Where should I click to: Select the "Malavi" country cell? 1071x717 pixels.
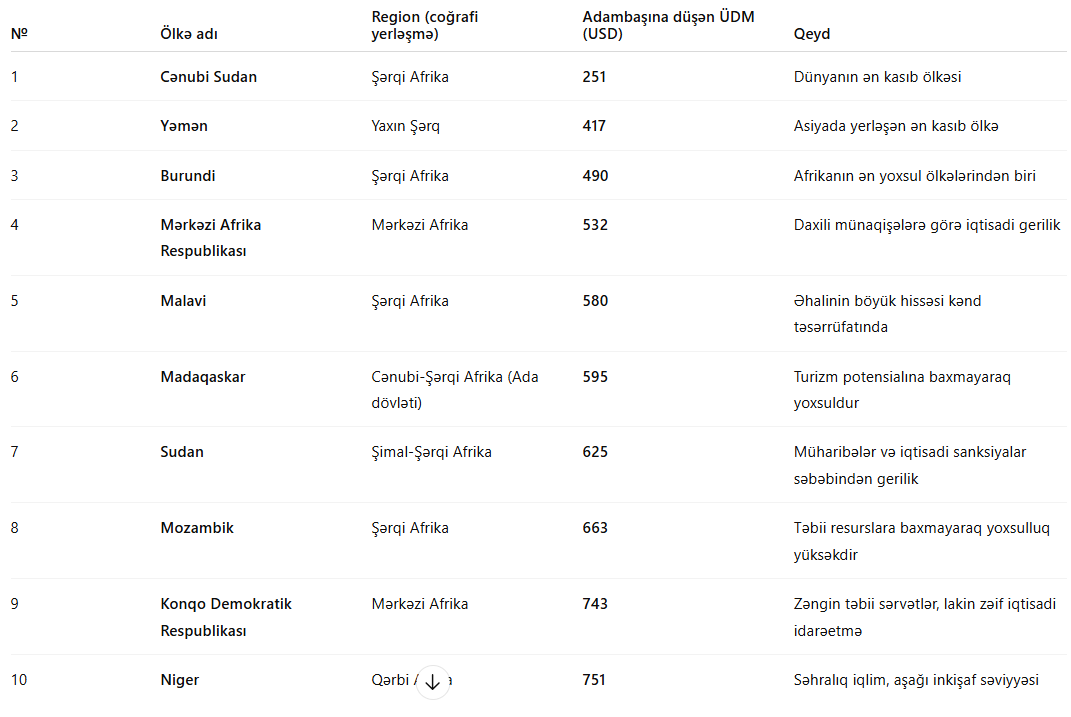pos(183,301)
